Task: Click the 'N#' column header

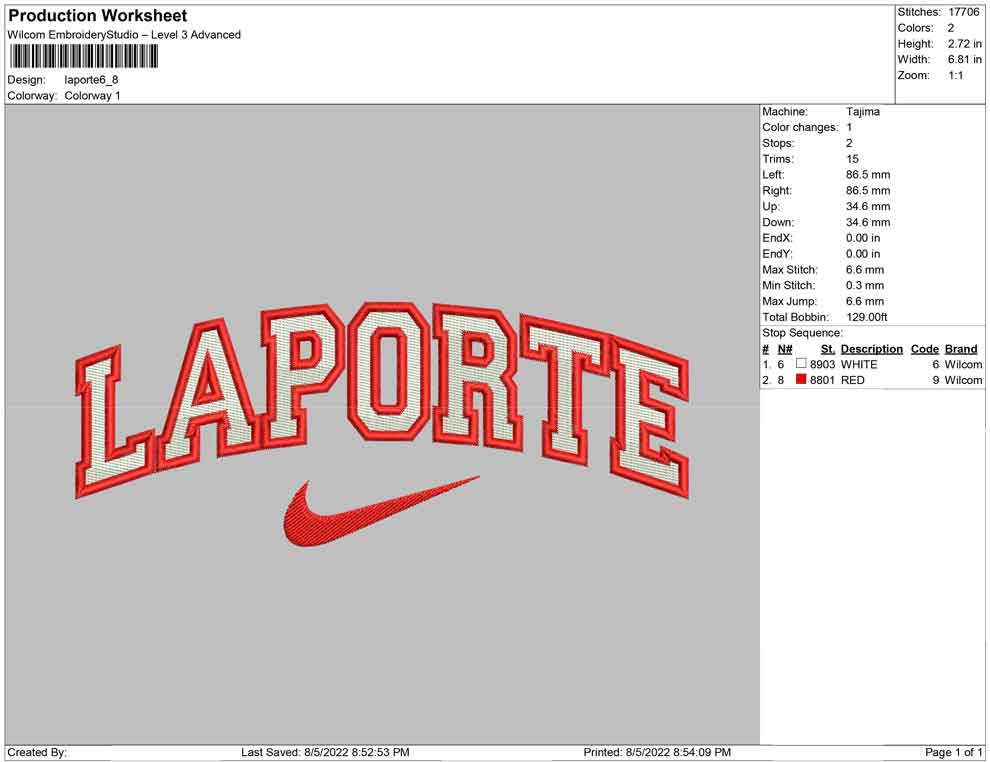Action: (x=785, y=349)
